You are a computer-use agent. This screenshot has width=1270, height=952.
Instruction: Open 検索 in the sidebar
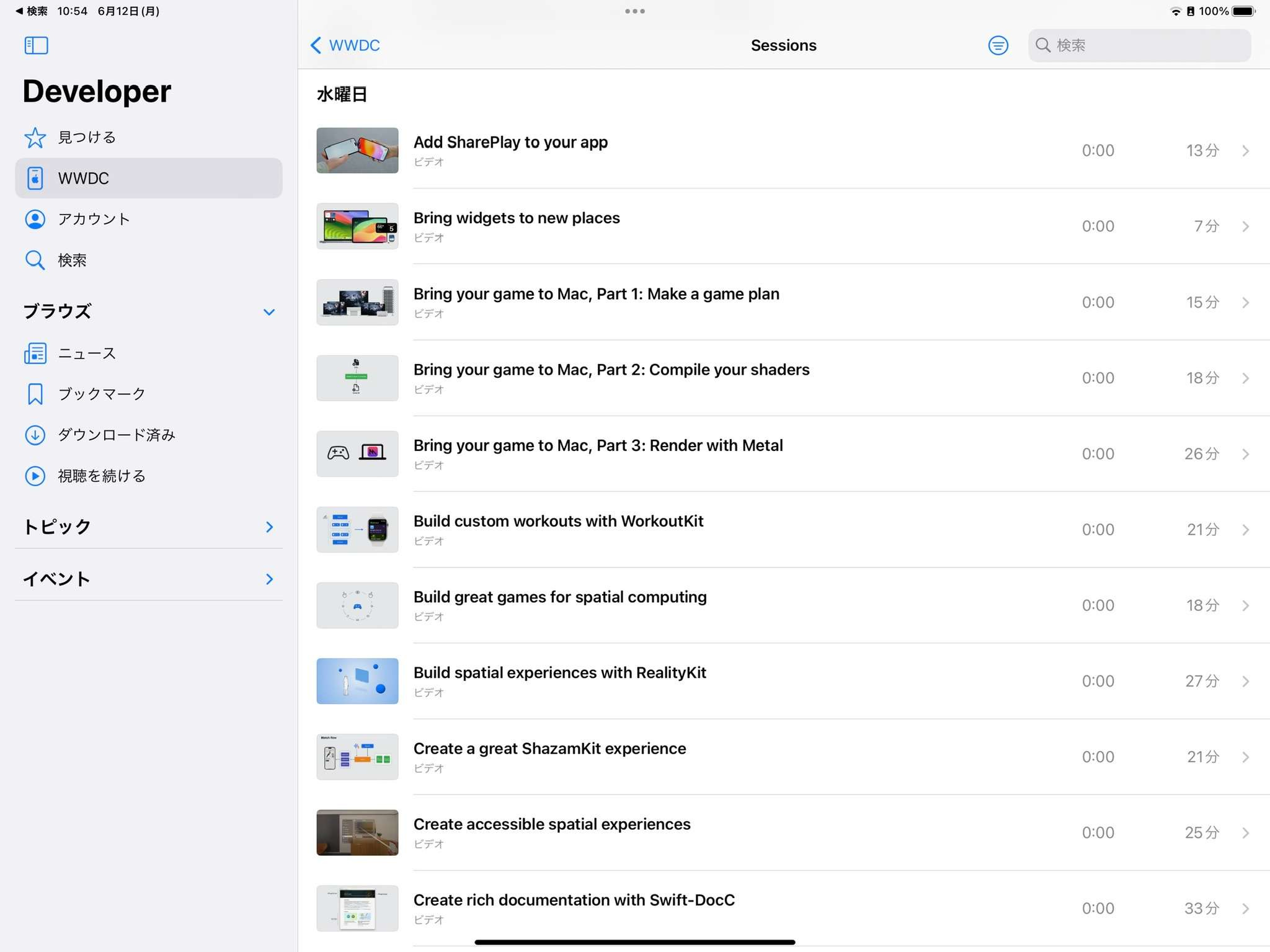point(149,260)
